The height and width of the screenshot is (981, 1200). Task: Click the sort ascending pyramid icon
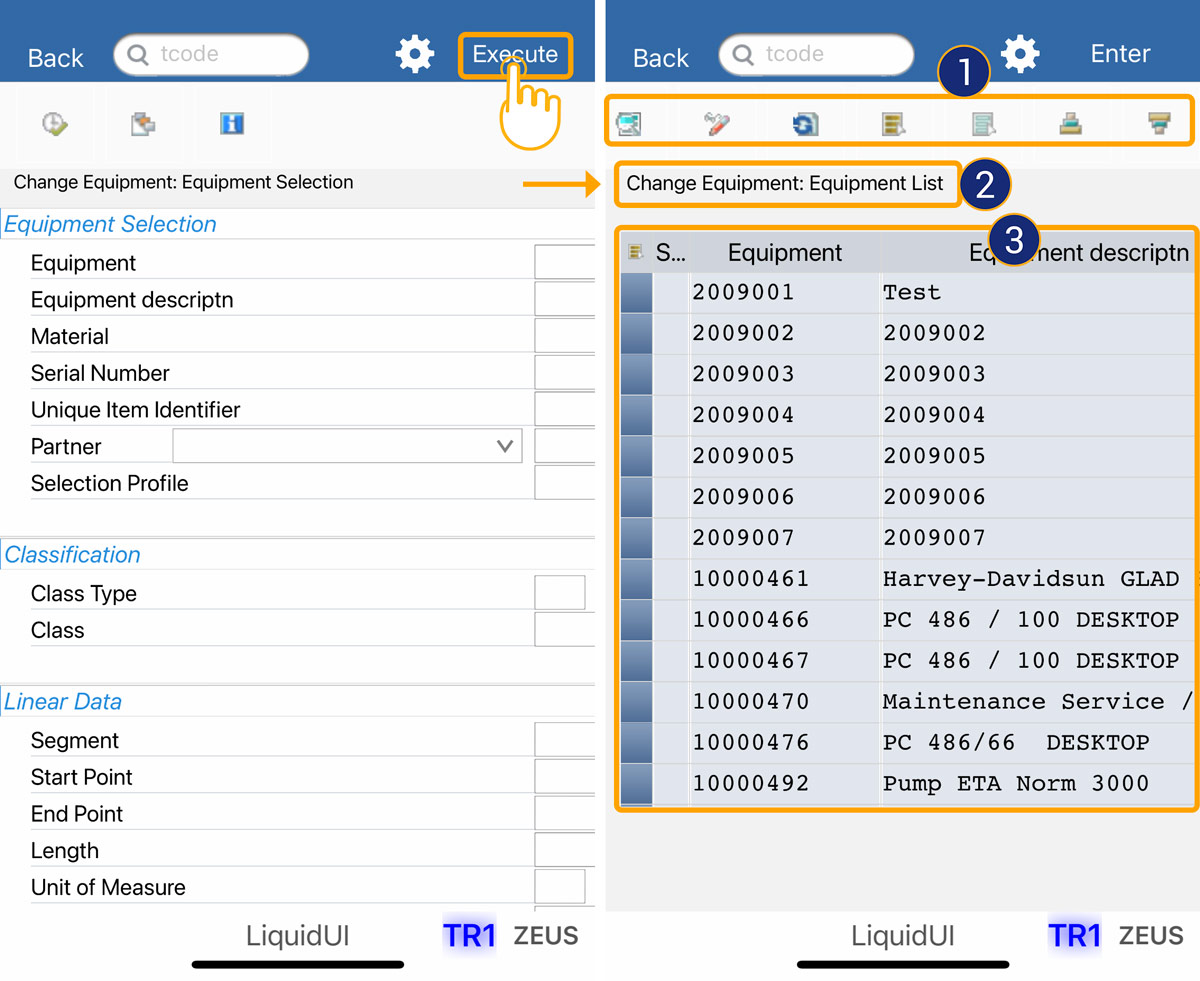tap(1071, 124)
